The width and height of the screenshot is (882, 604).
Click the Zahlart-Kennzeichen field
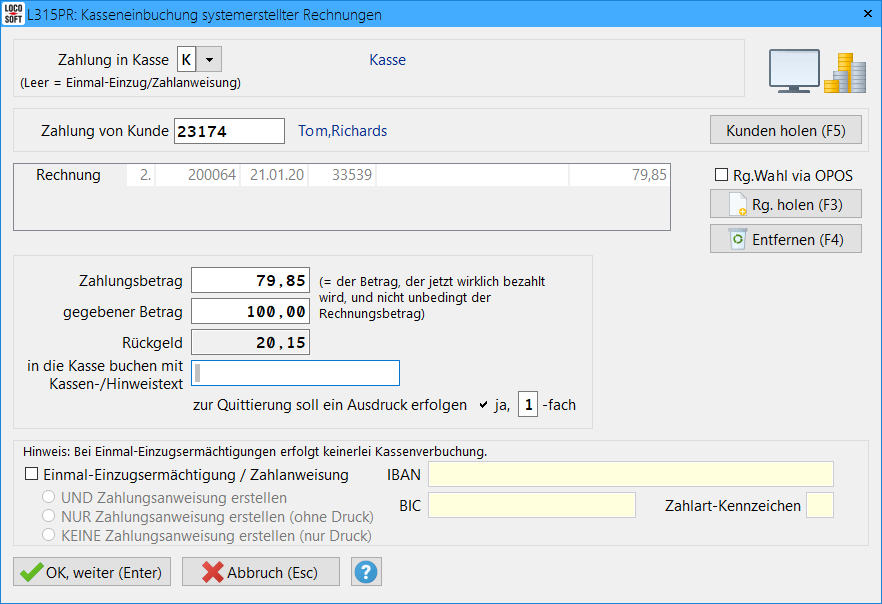819,505
